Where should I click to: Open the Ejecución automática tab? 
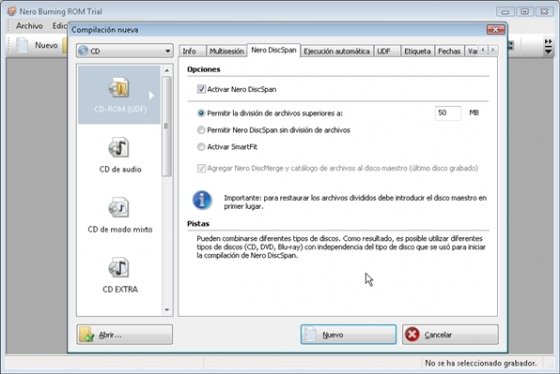pyautogui.click(x=336, y=51)
